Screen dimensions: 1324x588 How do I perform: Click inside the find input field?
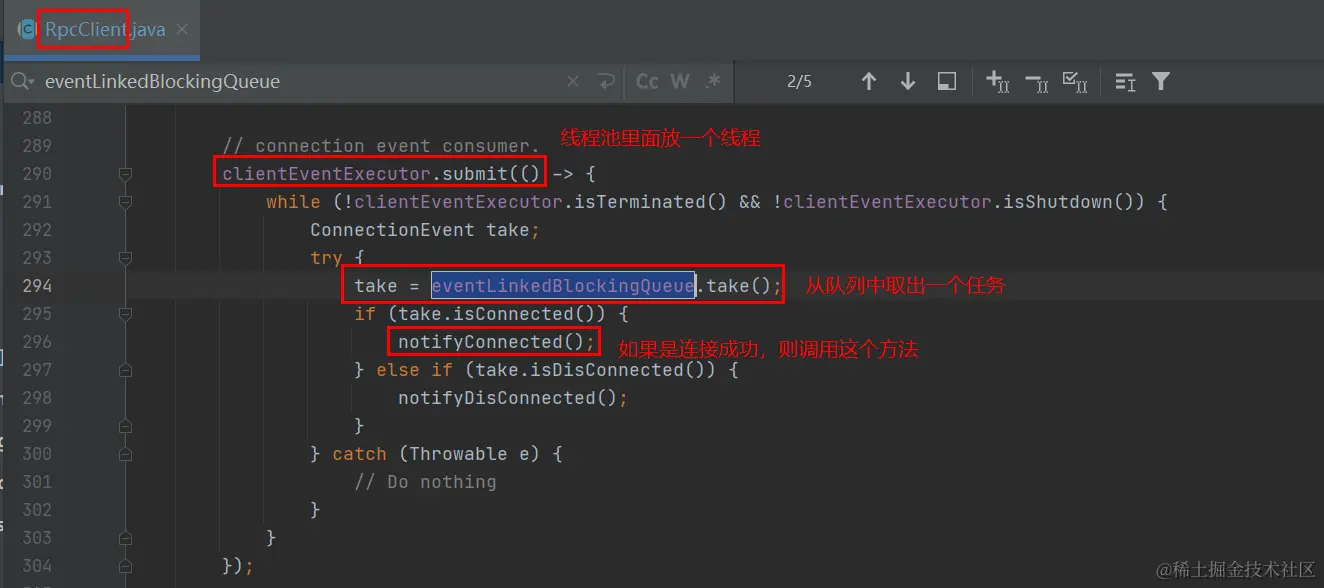pyautogui.click(x=300, y=81)
